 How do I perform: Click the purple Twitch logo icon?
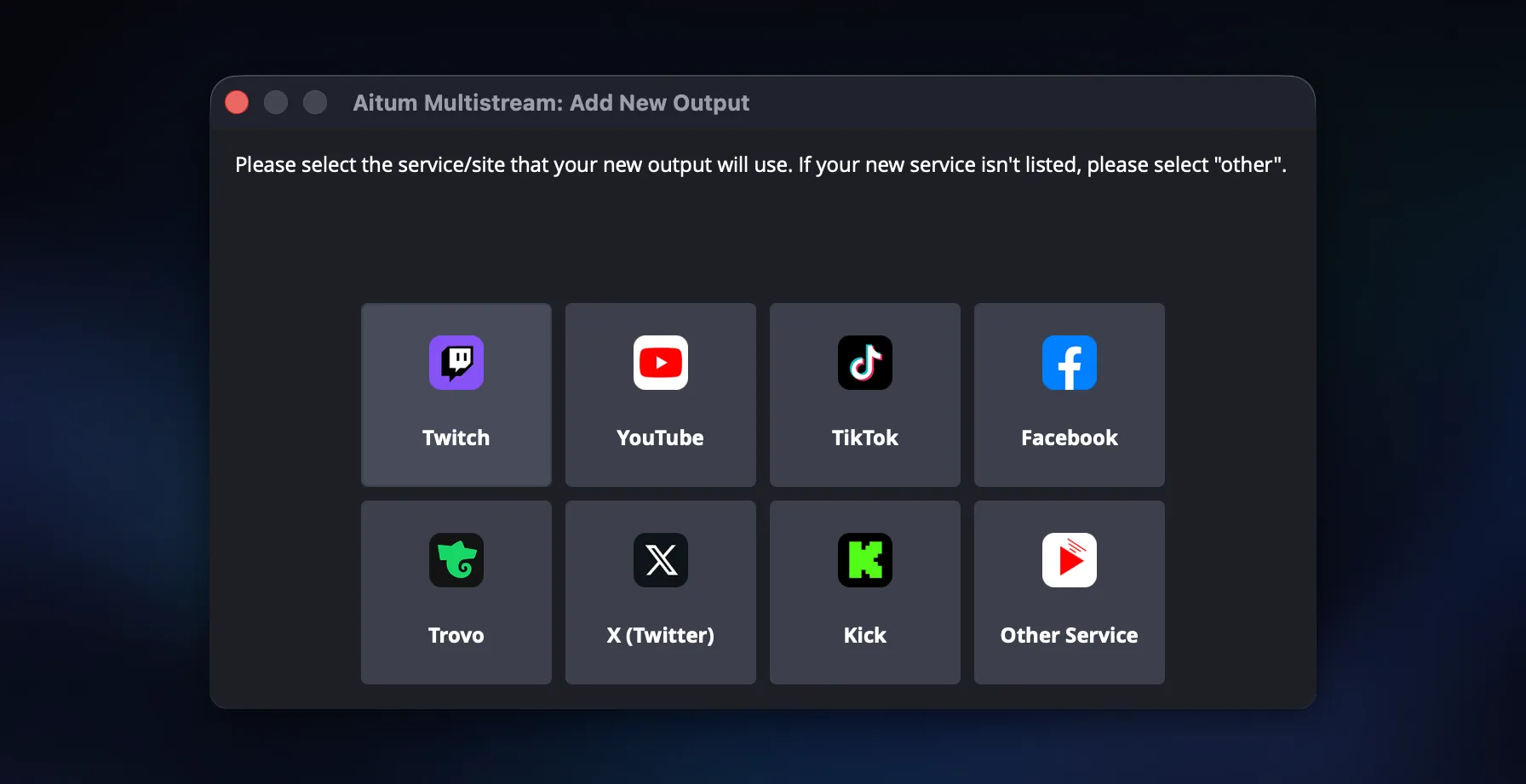(456, 363)
